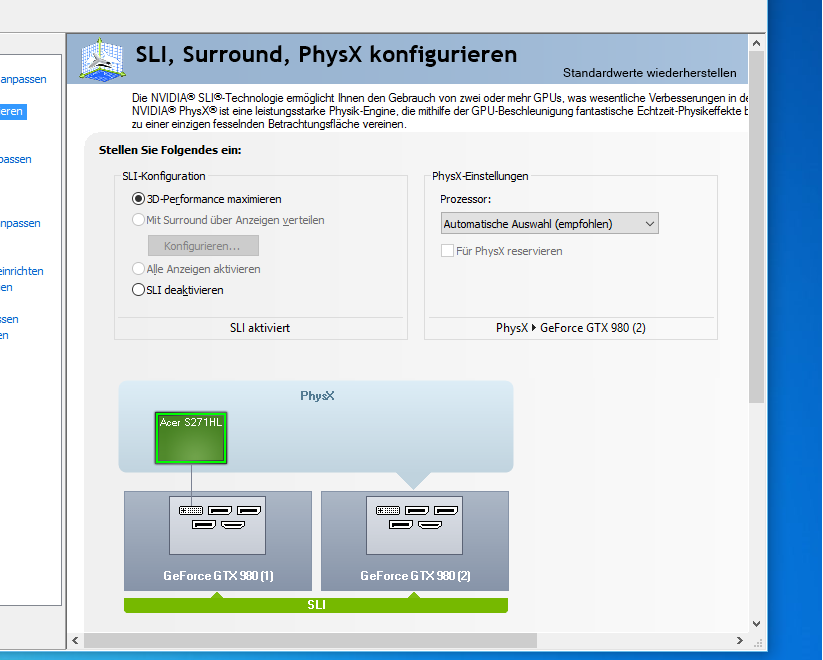Click the SLI/PhysX 3D header icon
Viewport: 823px width, 660px height.
coord(103,59)
